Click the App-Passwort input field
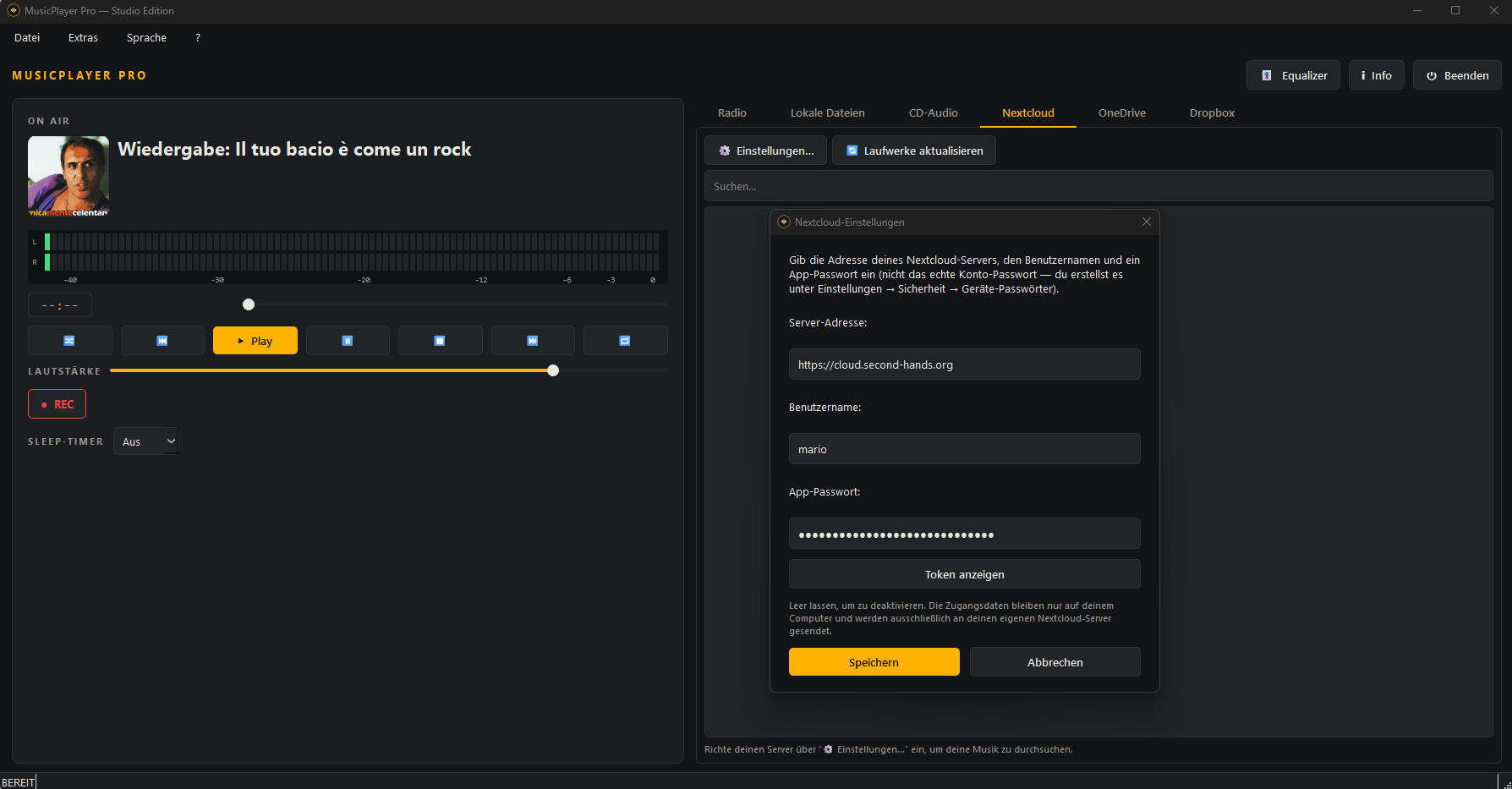Screen dimensions: 1512x789 click(965, 534)
